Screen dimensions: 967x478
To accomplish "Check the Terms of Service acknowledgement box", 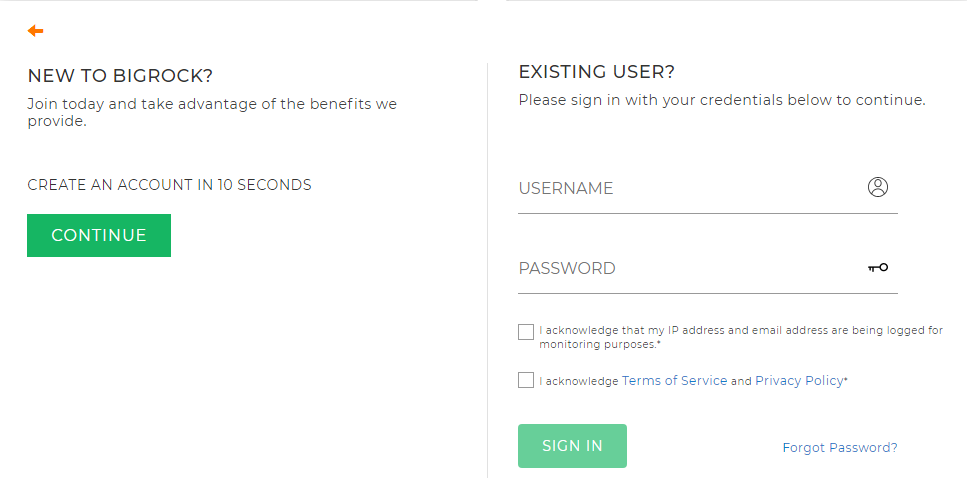I will (x=525, y=380).
